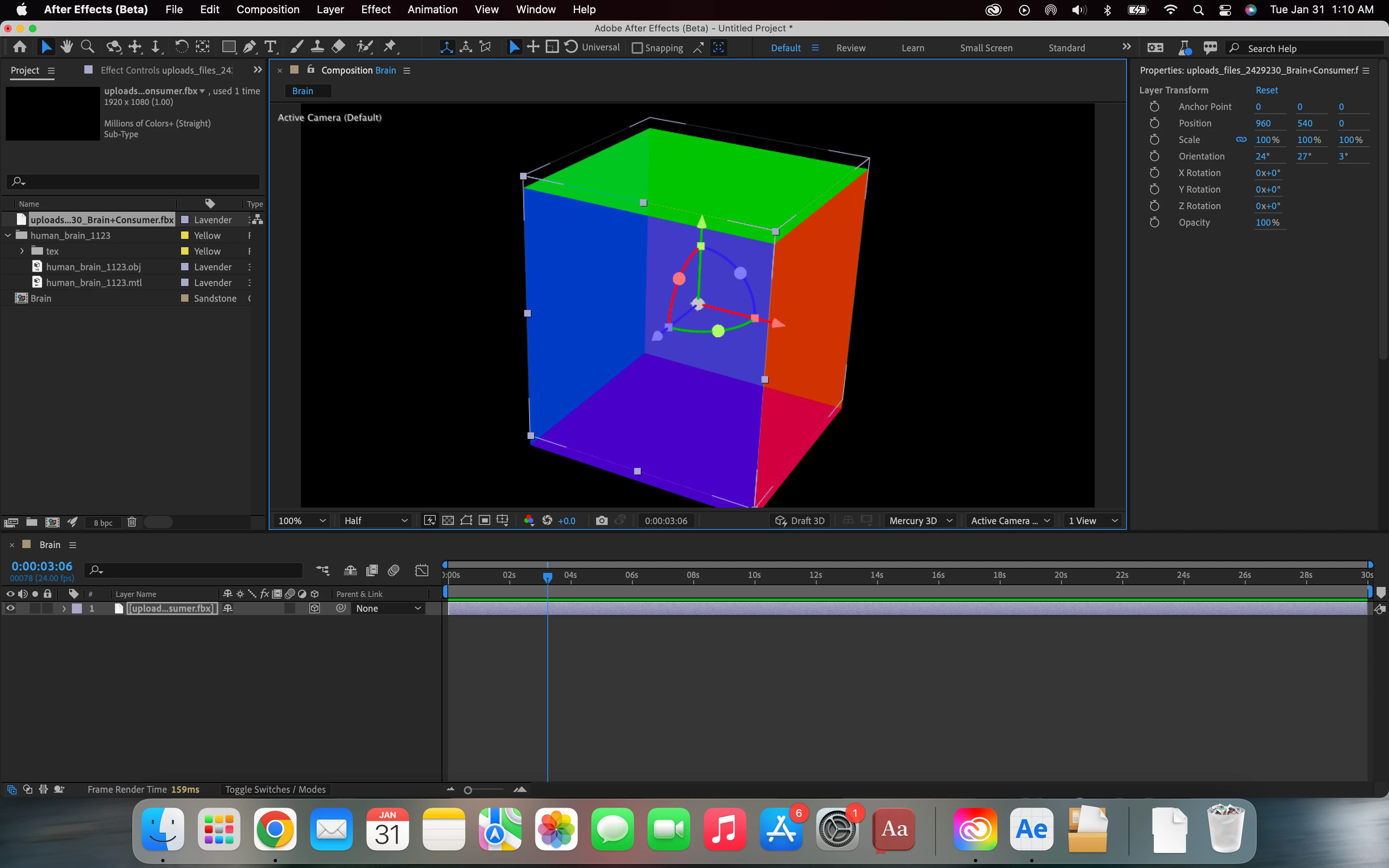The height and width of the screenshot is (868, 1389).
Task: Click Toggle Switches / Modes
Action: [x=275, y=789]
